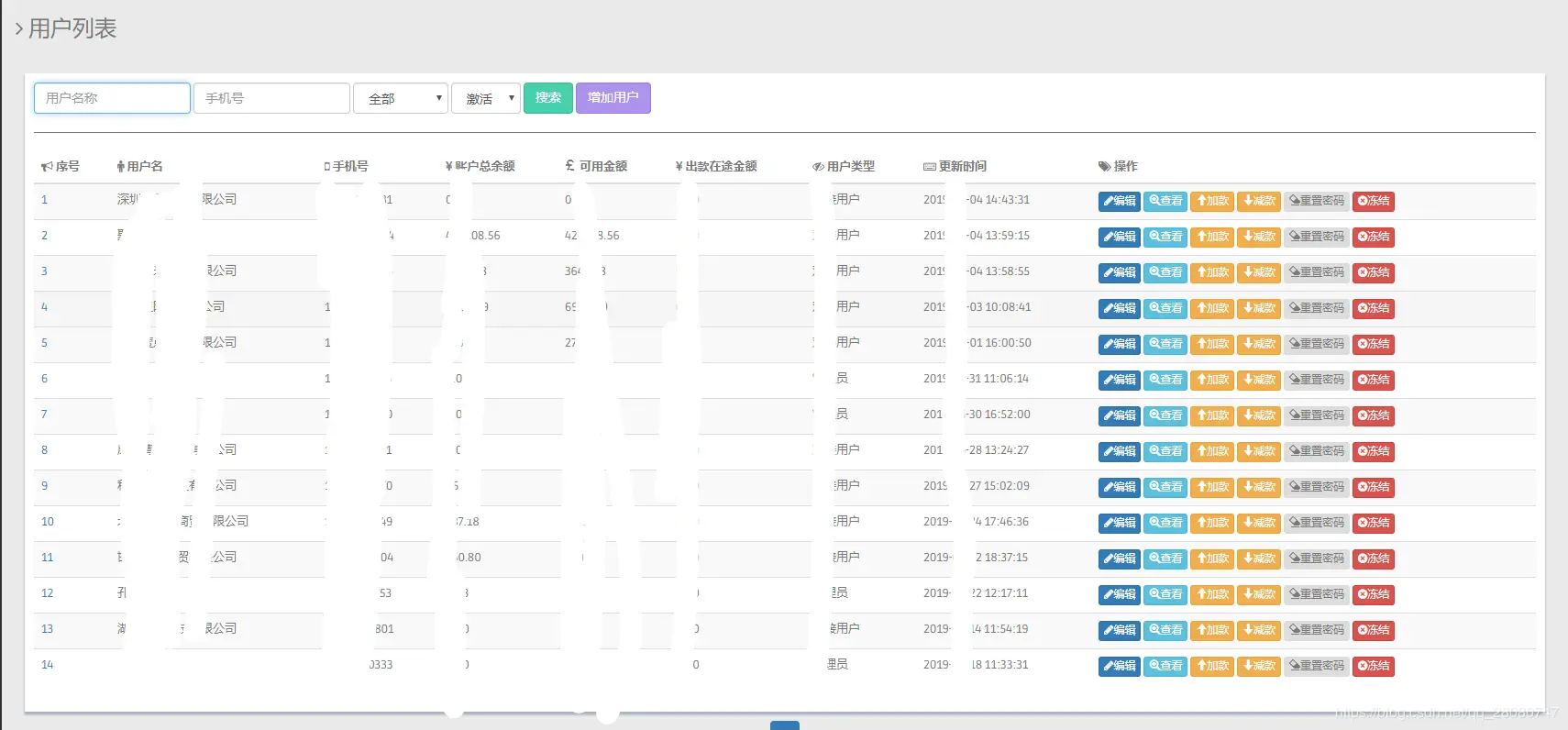Freeze the row 1 user
Image resolution: width=1568 pixels, height=730 pixels.
pyautogui.click(x=1374, y=201)
